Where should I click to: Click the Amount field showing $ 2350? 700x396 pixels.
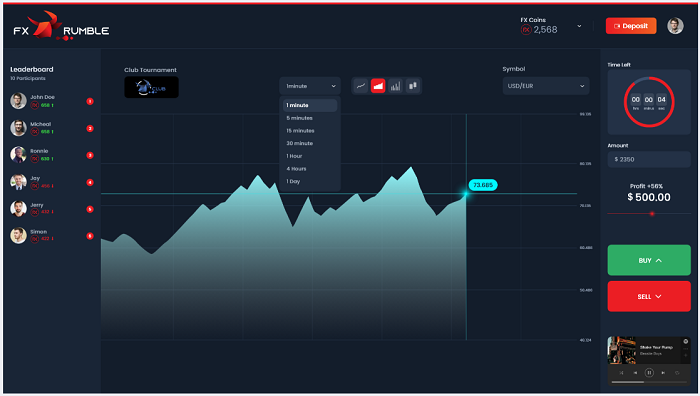click(x=649, y=159)
